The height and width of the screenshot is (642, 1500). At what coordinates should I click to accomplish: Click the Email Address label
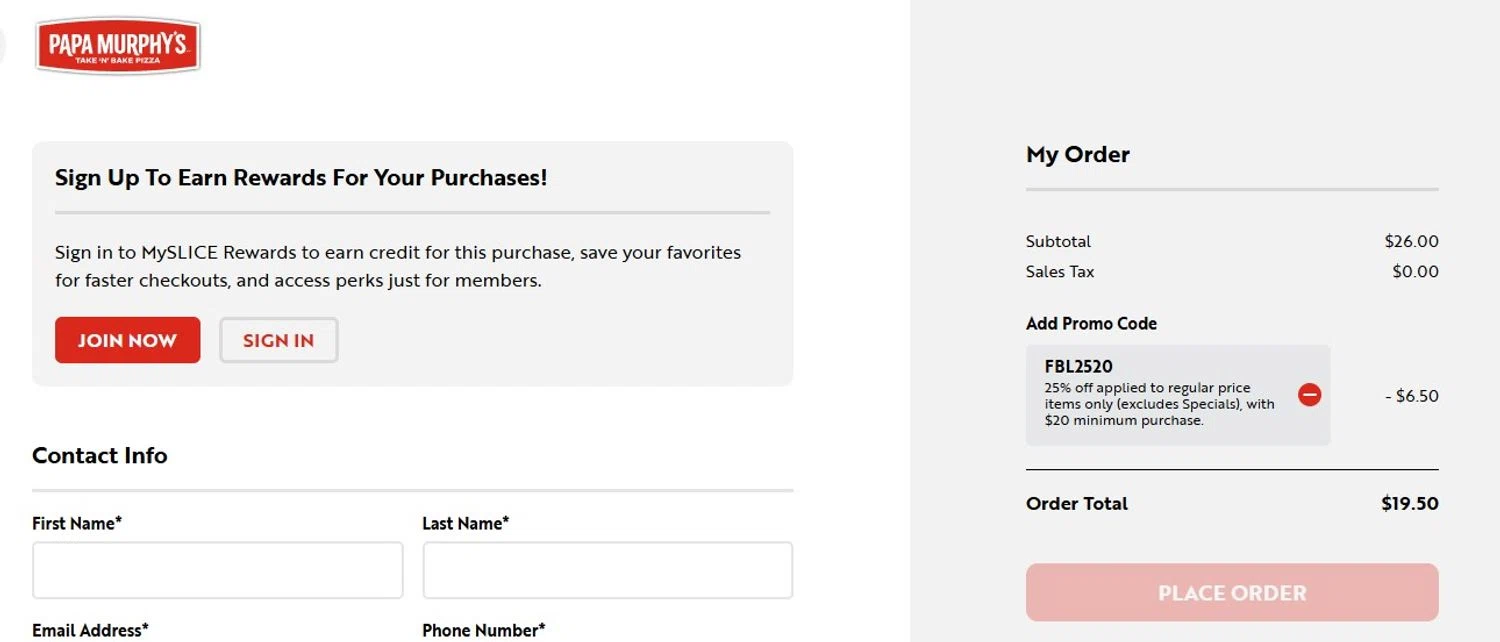[x=90, y=630]
